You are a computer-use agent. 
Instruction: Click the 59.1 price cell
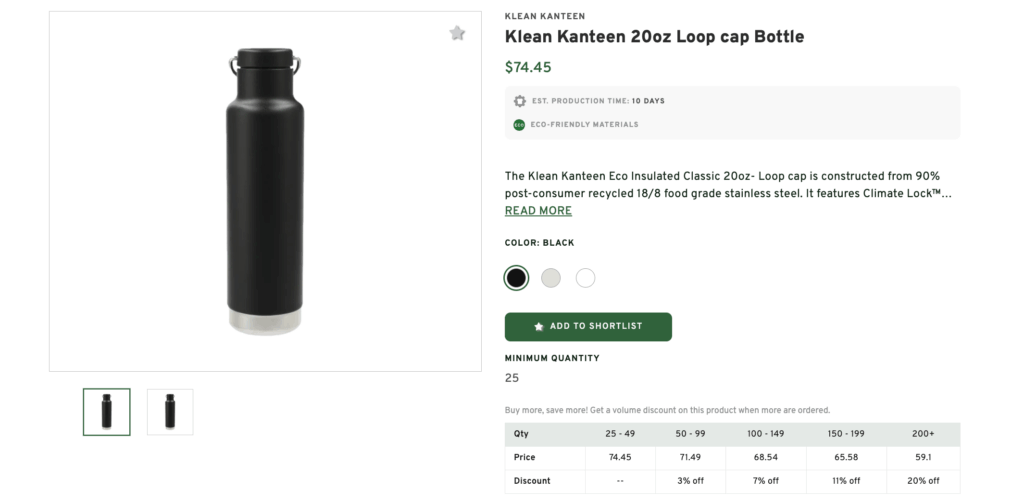(921, 458)
